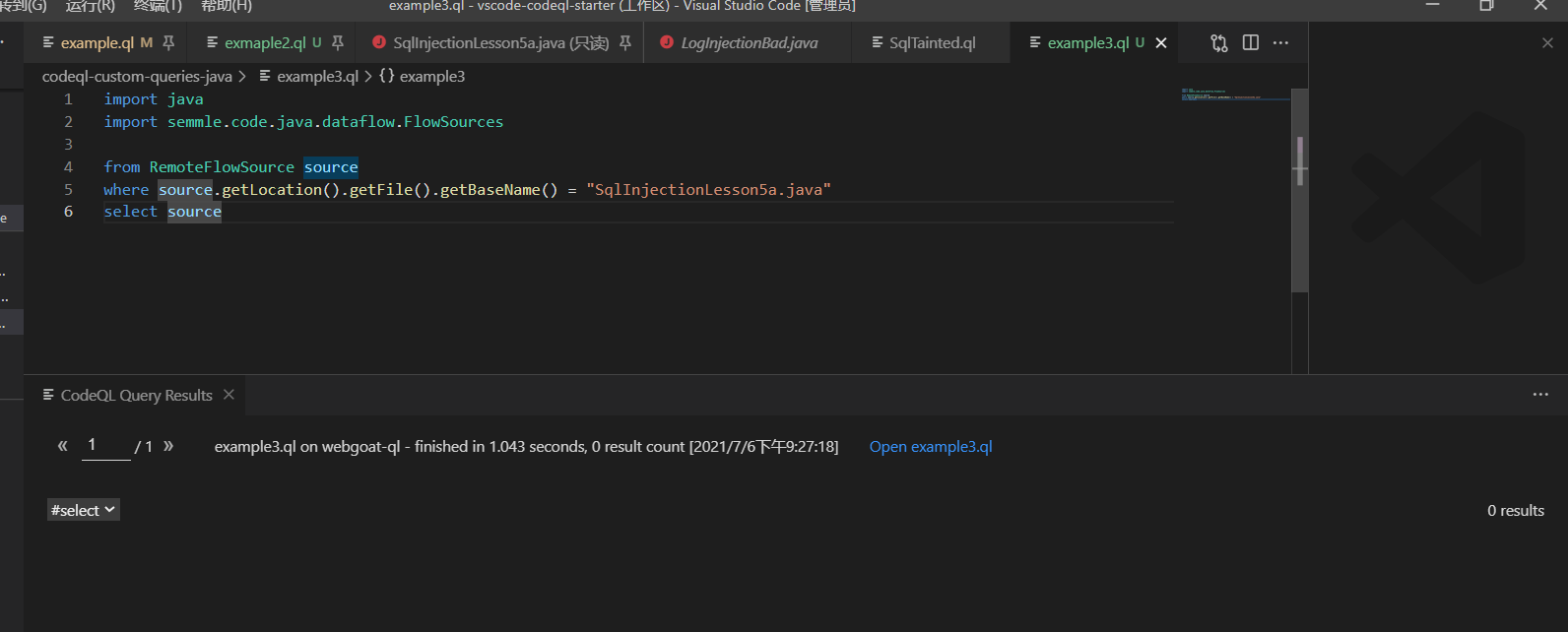Close the CodeQL Query Results panel
Screen dimensions: 1568x632
pyautogui.click(x=229, y=395)
